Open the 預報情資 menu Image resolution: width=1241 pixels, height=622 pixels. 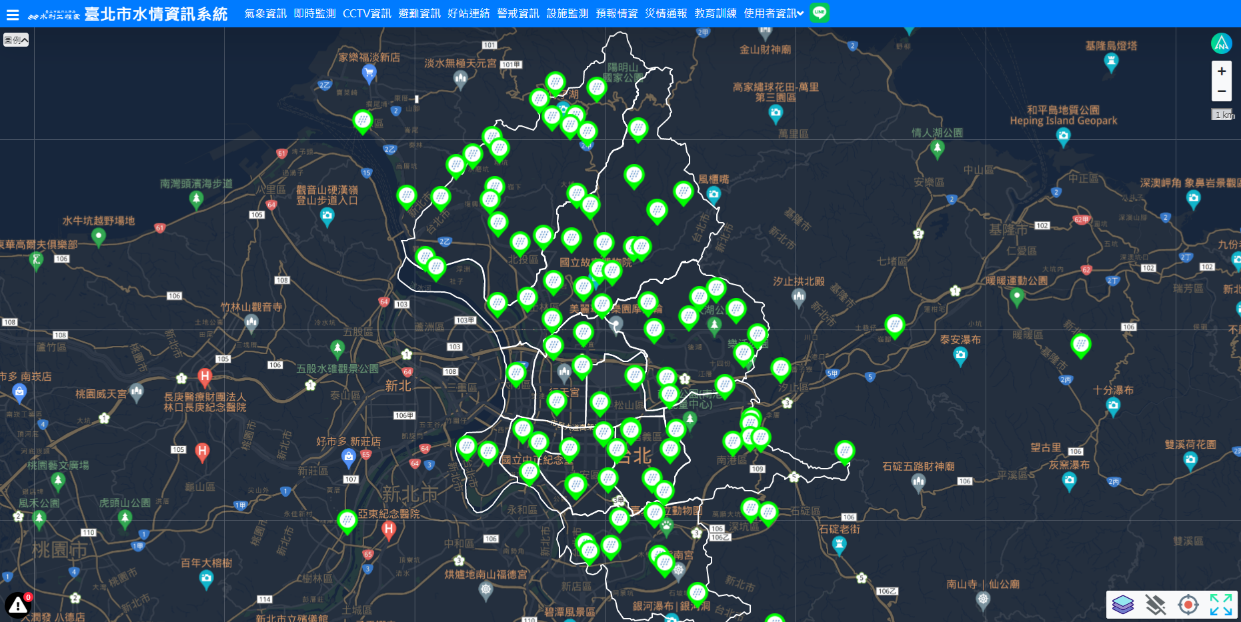617,14
